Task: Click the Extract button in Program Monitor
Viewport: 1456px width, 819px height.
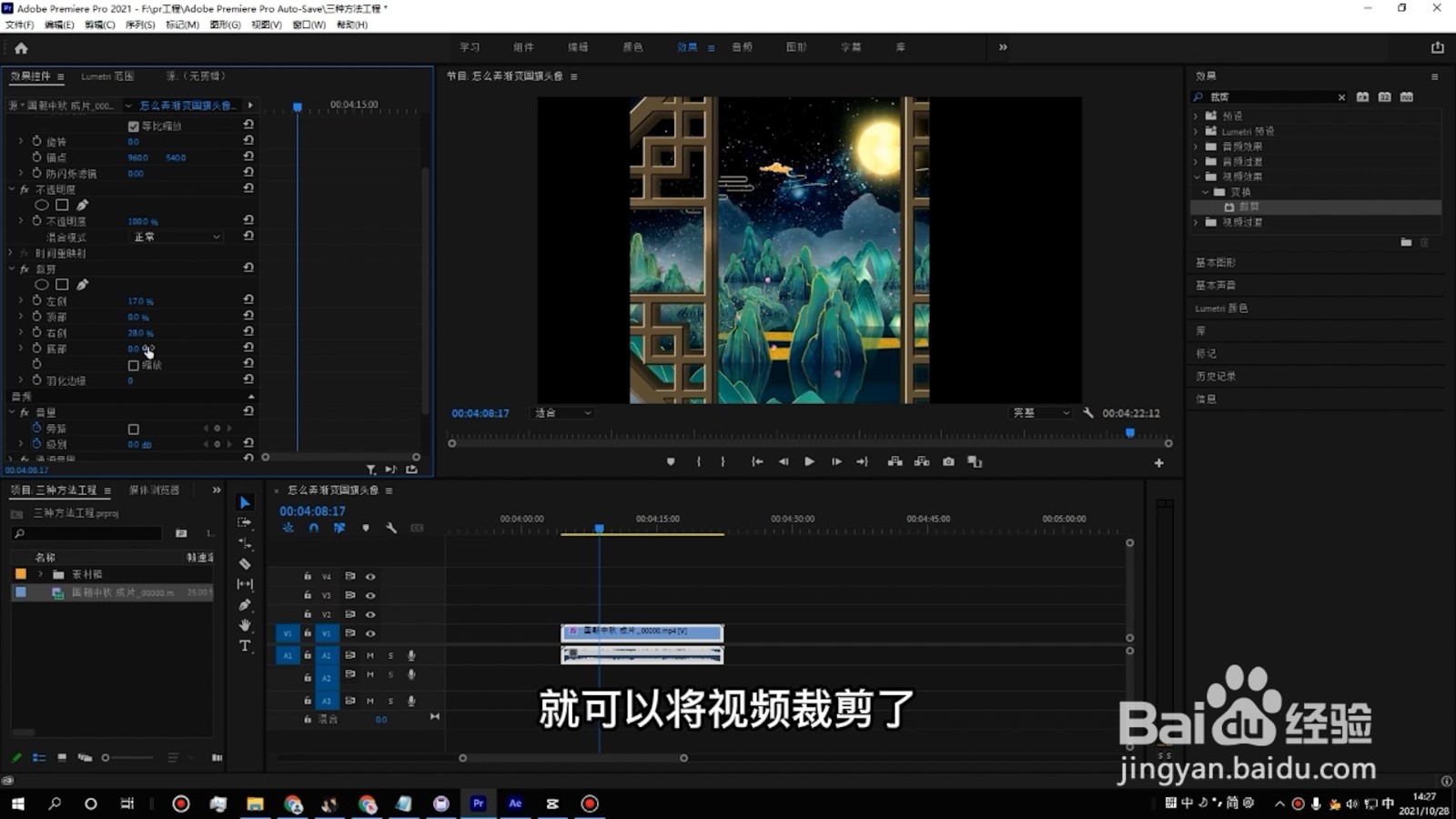Action: click(x=922, y=462)
